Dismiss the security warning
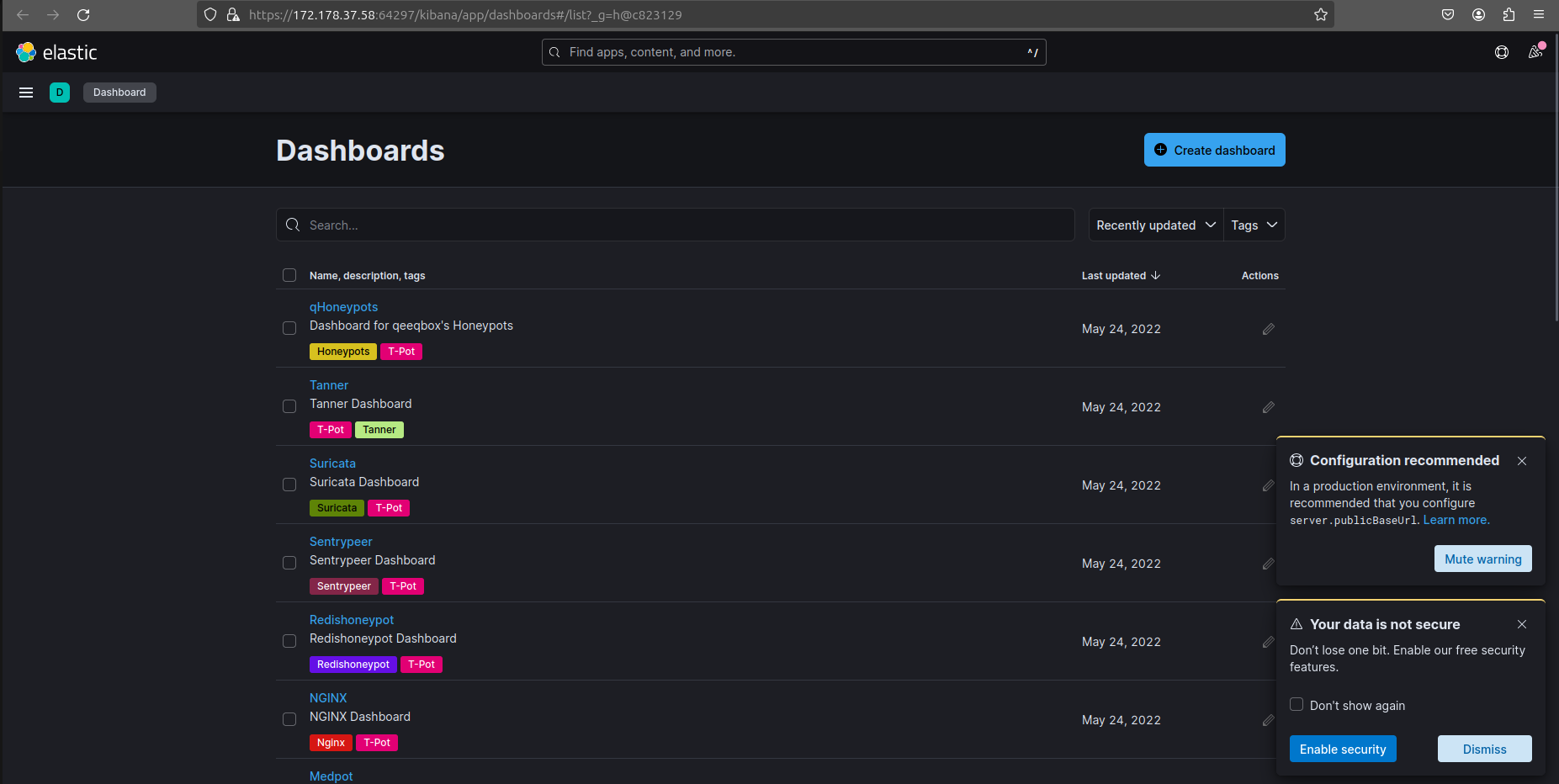1559x784 pixels. point(1484,749)
